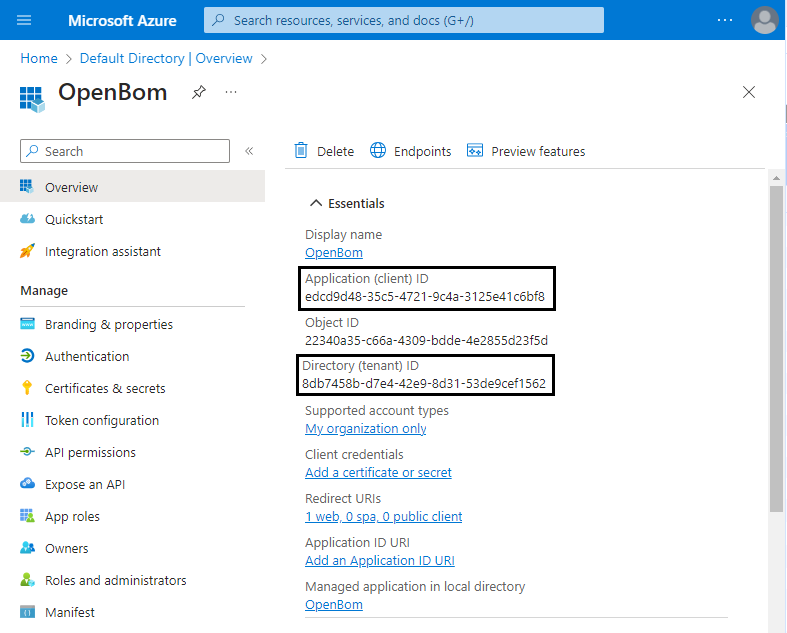Pin the OpenBom blade
The width and height of the screenshot is (787, 633).
[199, 92]
